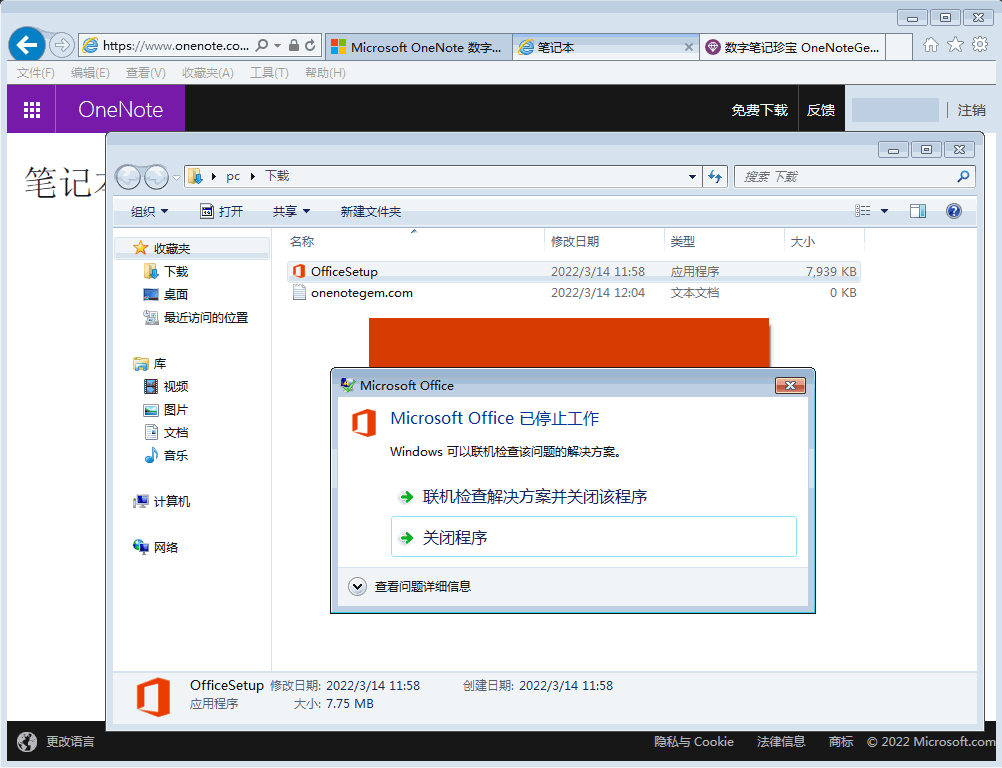Click the OfficeSetup file icon in list

[x=298, y=272]
